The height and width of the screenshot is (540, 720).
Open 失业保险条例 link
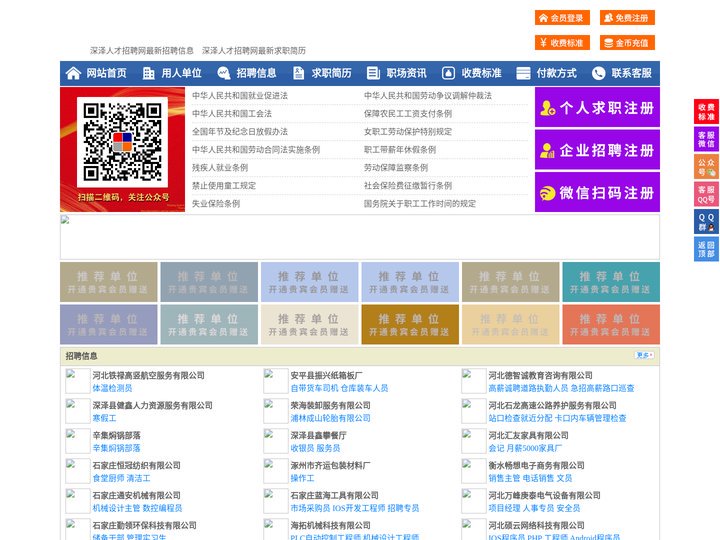216,203
